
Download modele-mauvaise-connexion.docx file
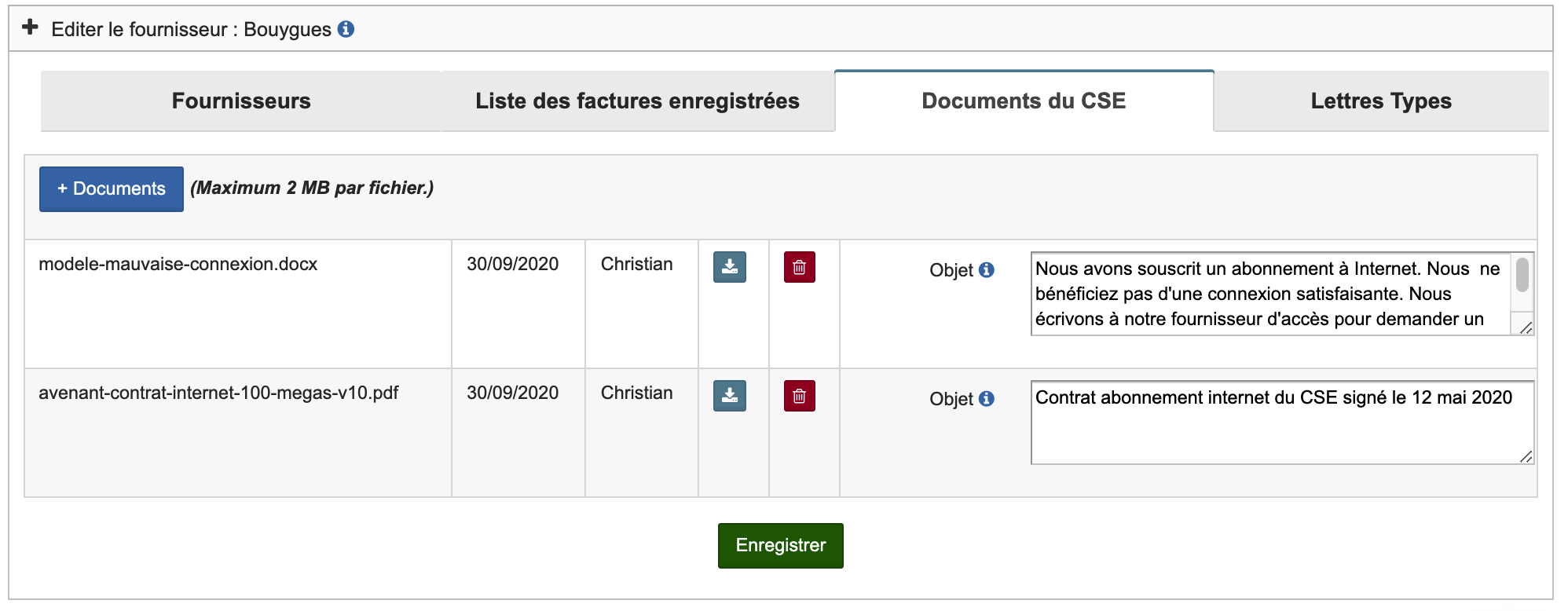tap(729, 267)
